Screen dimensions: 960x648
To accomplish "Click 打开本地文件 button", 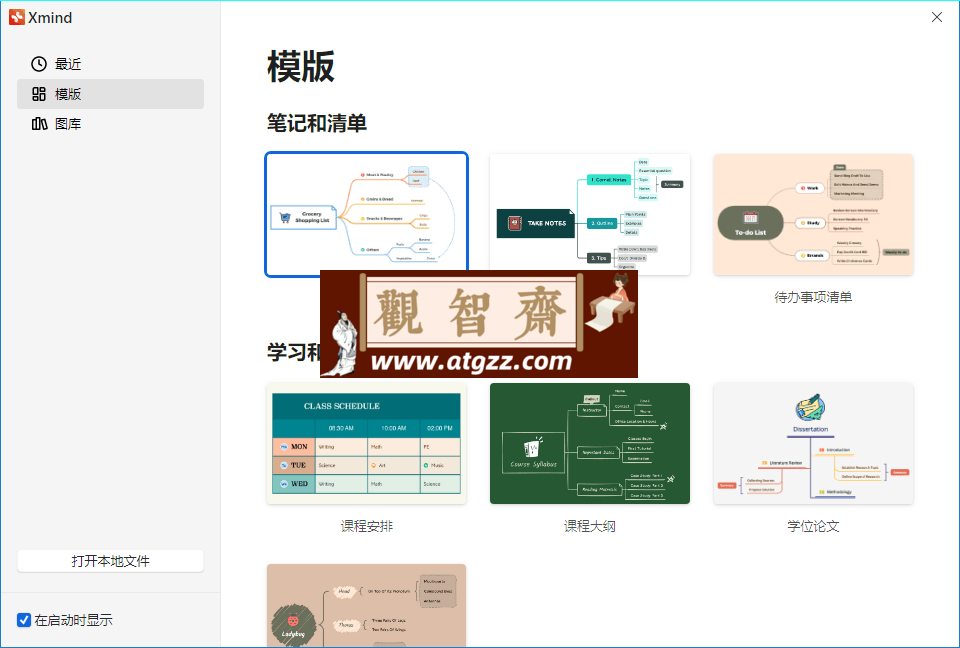I will [110, 561].
